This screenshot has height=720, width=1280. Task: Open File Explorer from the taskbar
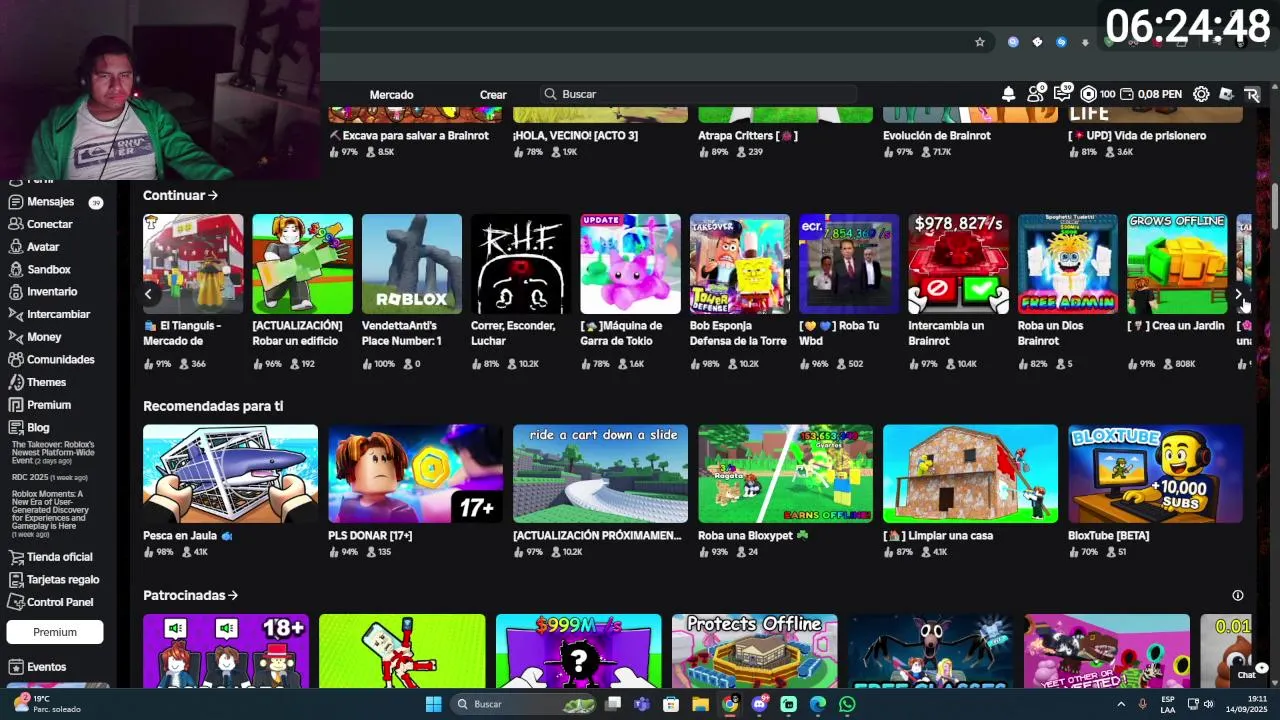point(700,704)
